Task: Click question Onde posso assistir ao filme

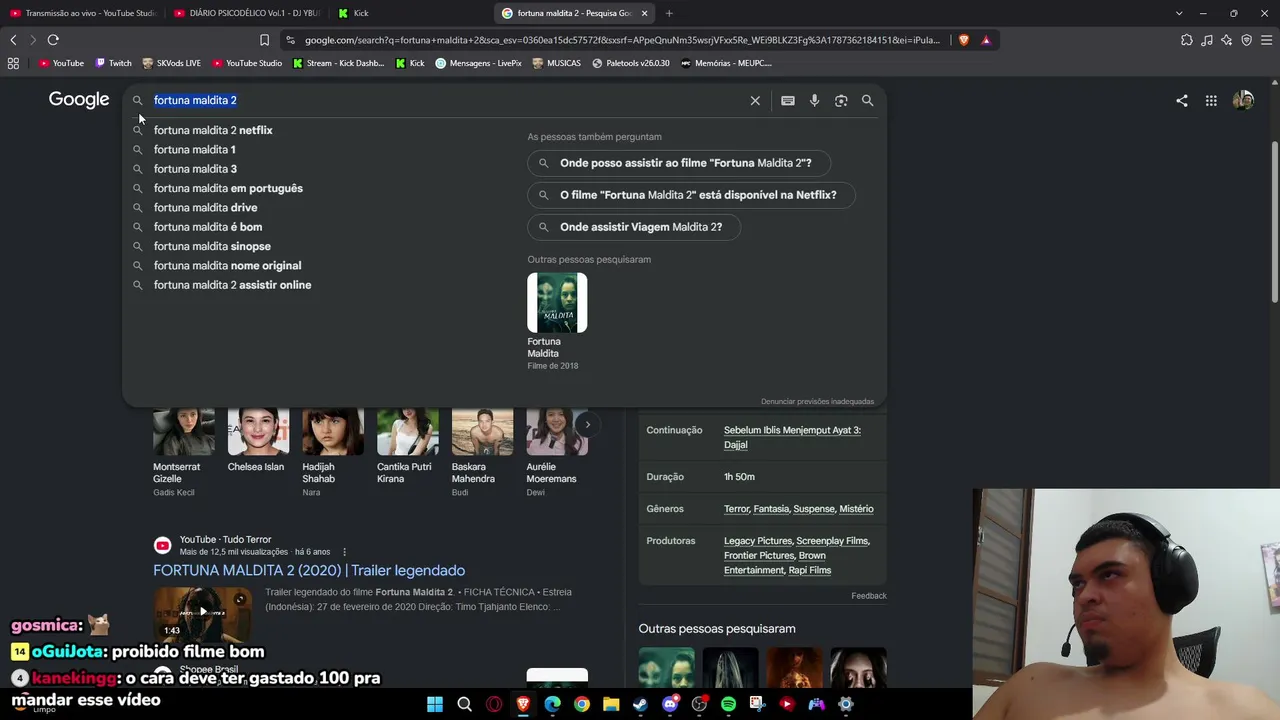Action: point(679,163)
